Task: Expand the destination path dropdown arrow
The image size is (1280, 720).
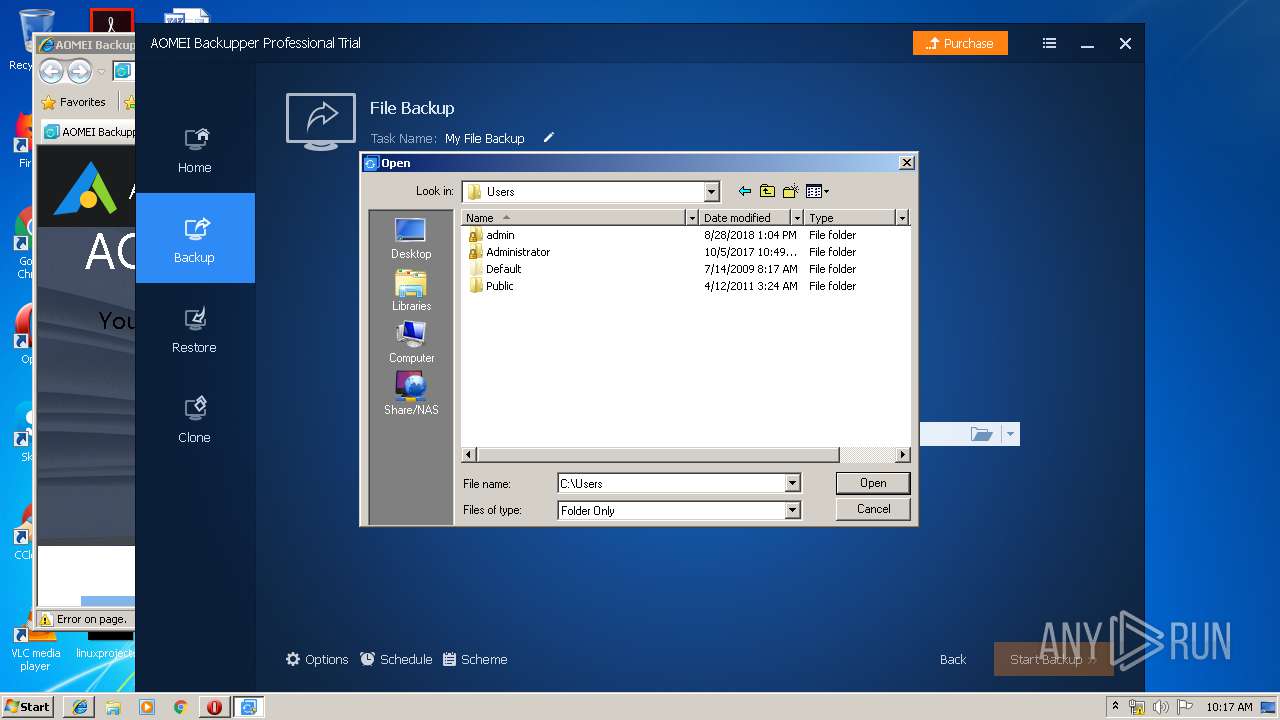Action: (x=1010, y=434)
